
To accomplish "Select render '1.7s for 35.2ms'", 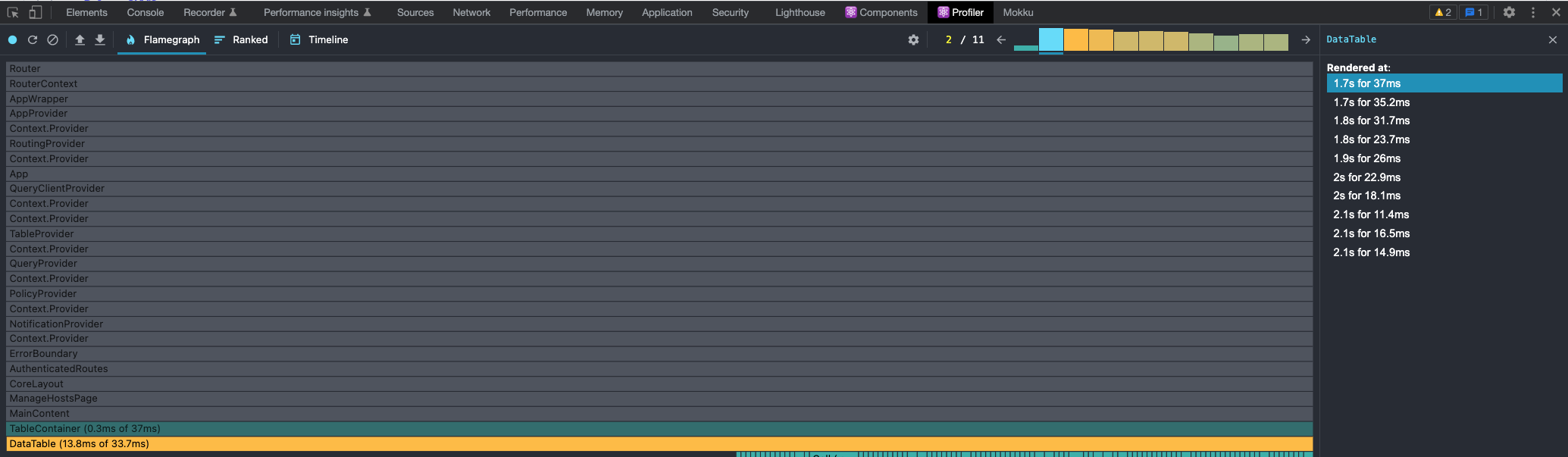I will 1444,102.
